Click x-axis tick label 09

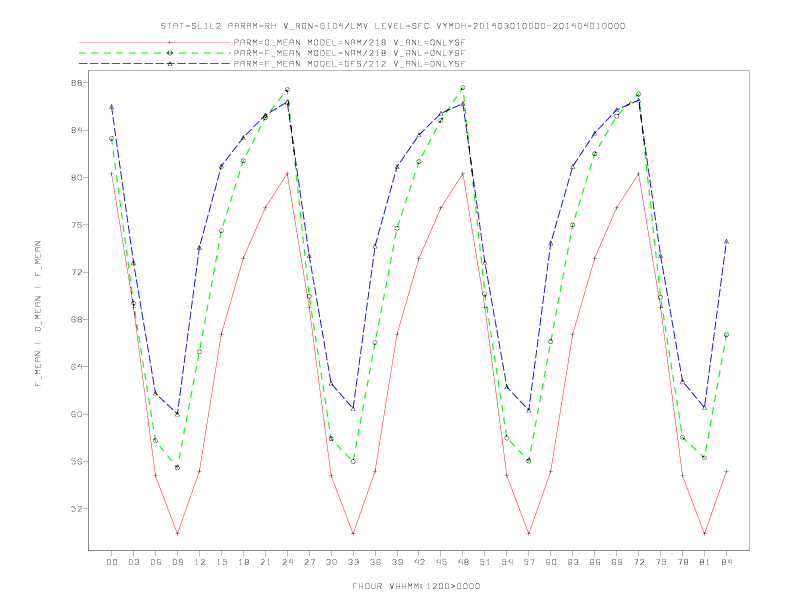click(x=178, y=562)
